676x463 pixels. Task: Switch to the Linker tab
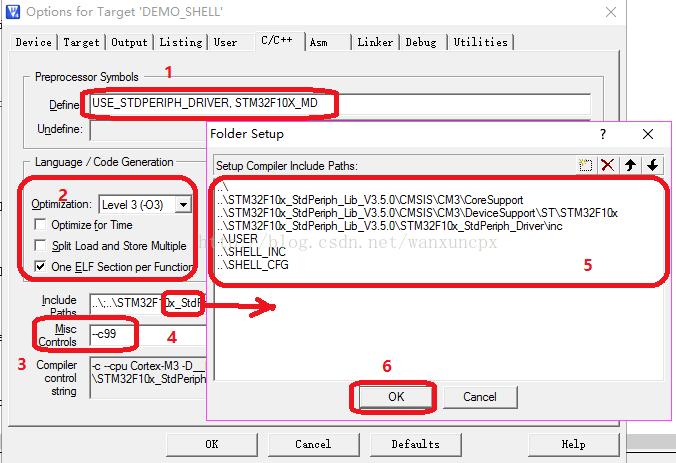pyautogui.click(x=375, y=42)
